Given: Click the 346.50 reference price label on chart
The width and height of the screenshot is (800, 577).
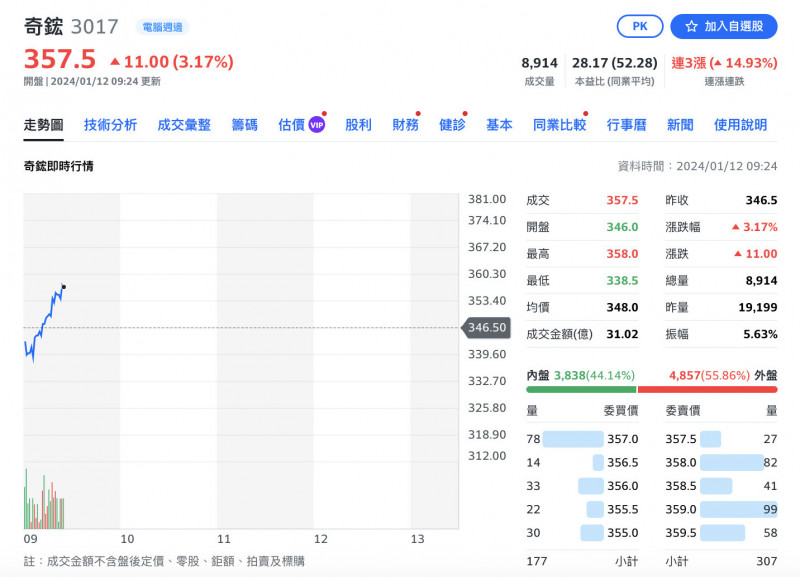Looking at the screenshot, I should coord(486,328).
